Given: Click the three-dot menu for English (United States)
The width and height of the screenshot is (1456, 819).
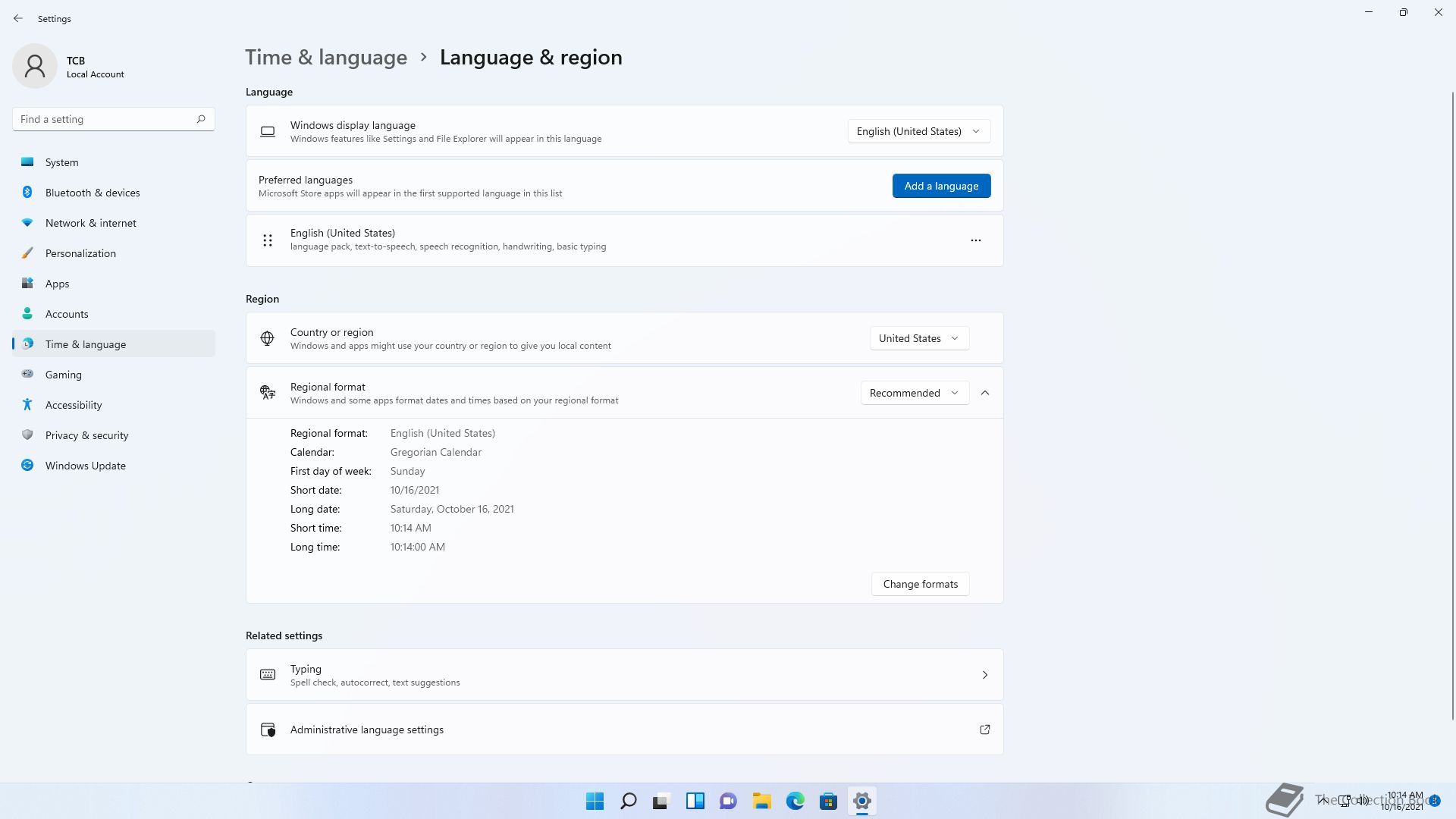Looking at the screenshot, I should [975, 240].
